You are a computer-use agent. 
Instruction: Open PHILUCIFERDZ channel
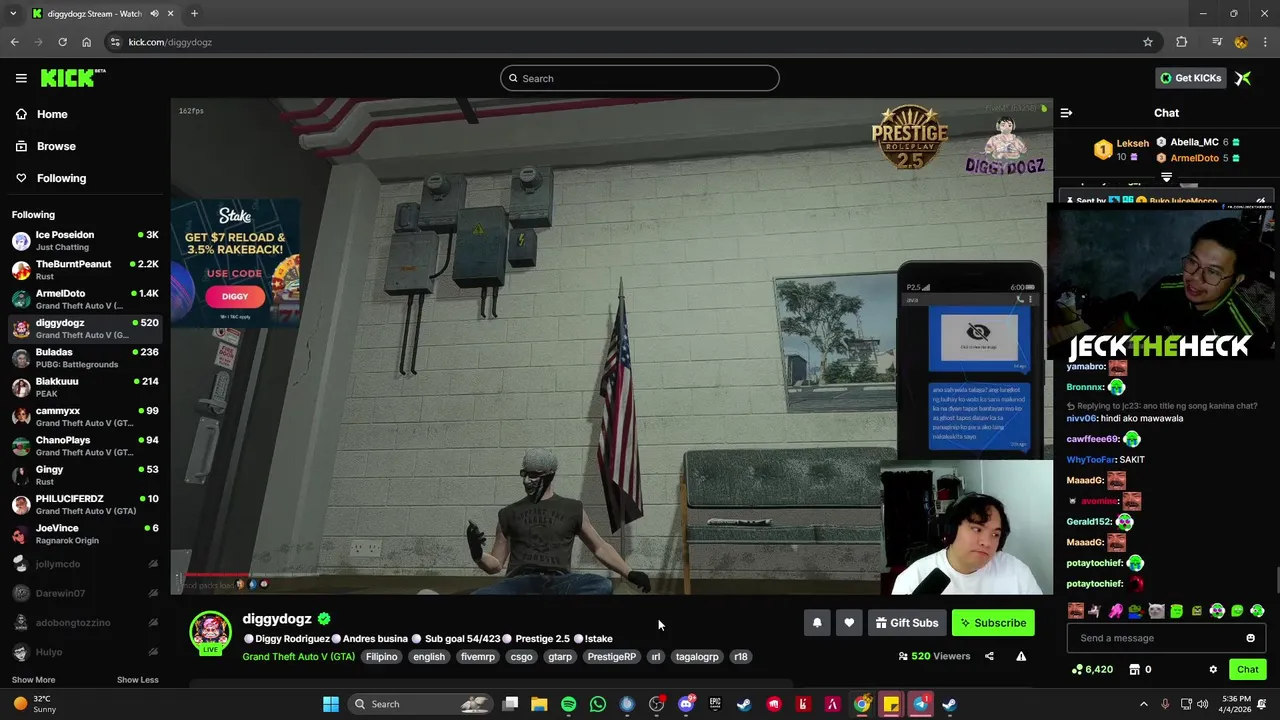click(85, 504)
